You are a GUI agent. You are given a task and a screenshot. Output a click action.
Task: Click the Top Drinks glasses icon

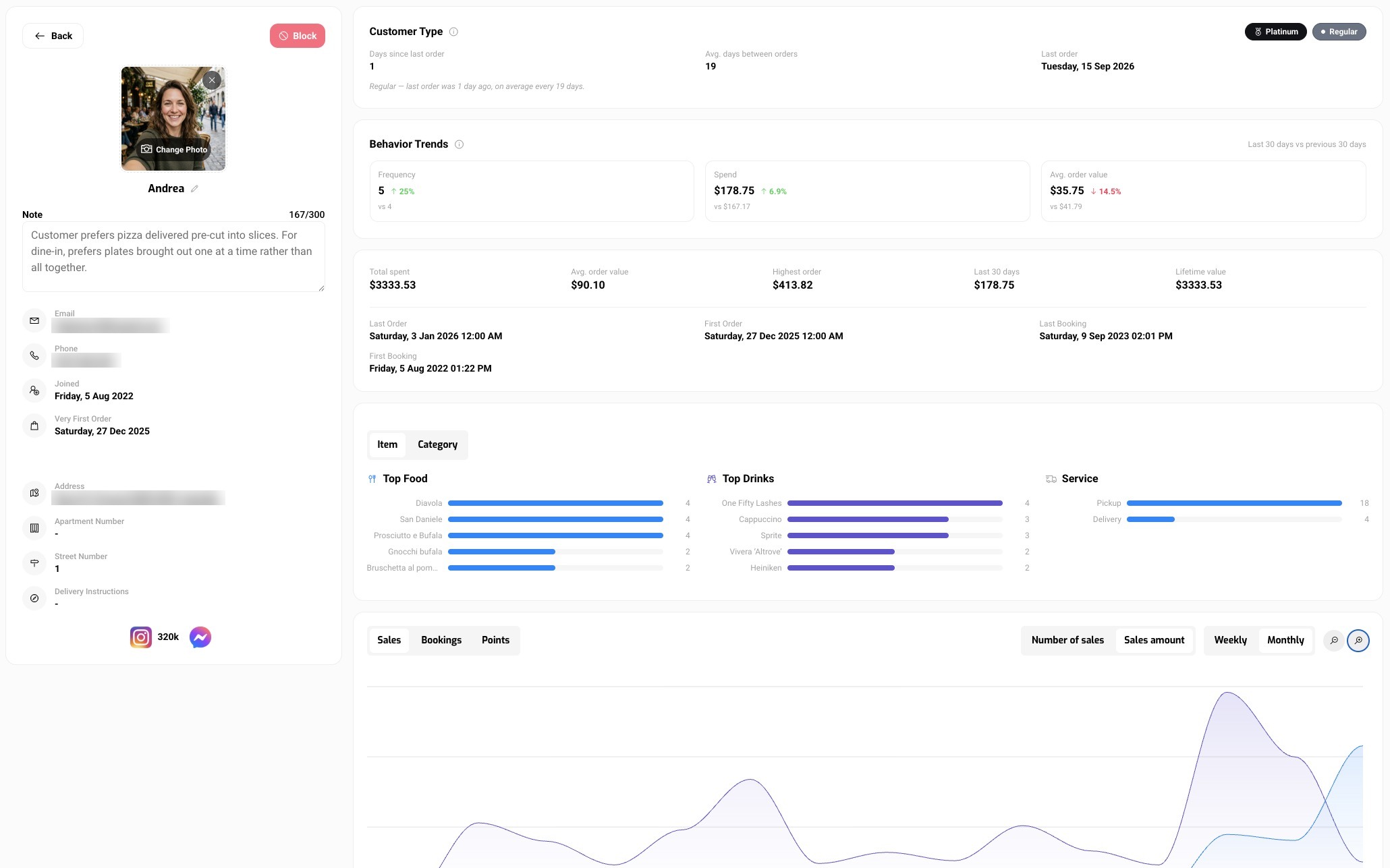(711, 479)
